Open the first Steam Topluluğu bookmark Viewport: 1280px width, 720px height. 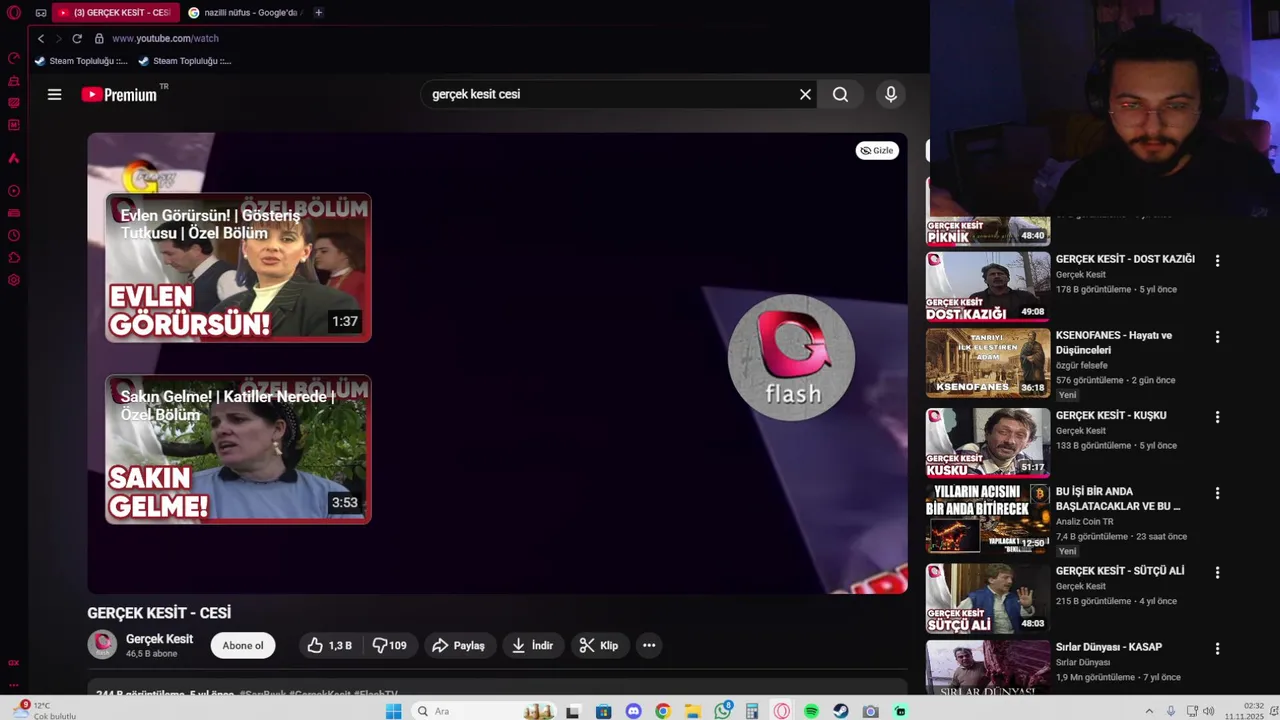pyautogui.click(x=81, y=61)
